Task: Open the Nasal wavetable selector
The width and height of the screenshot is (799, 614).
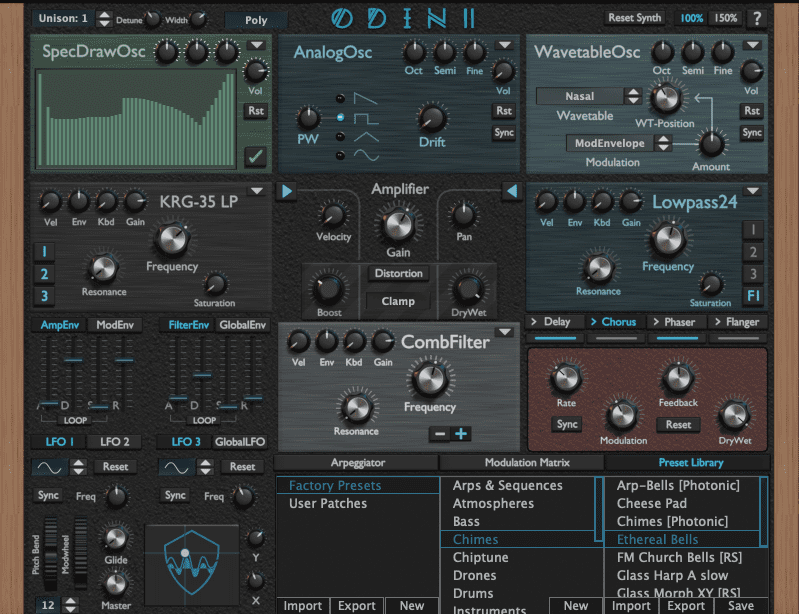Action: pyautogui.click(x=580, y=96)
